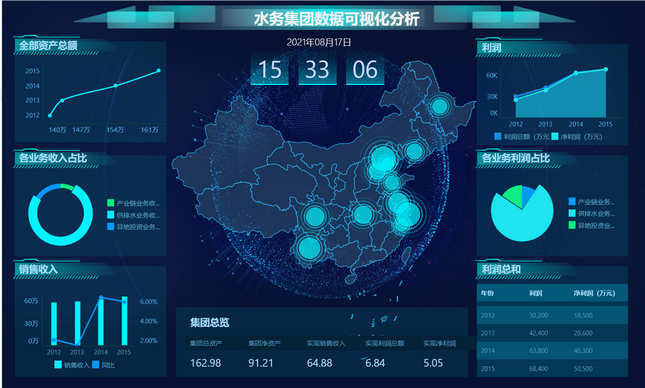
Task: Select the Yunnan bubble at the southwest of the map
Action: [x=309, y=248]
